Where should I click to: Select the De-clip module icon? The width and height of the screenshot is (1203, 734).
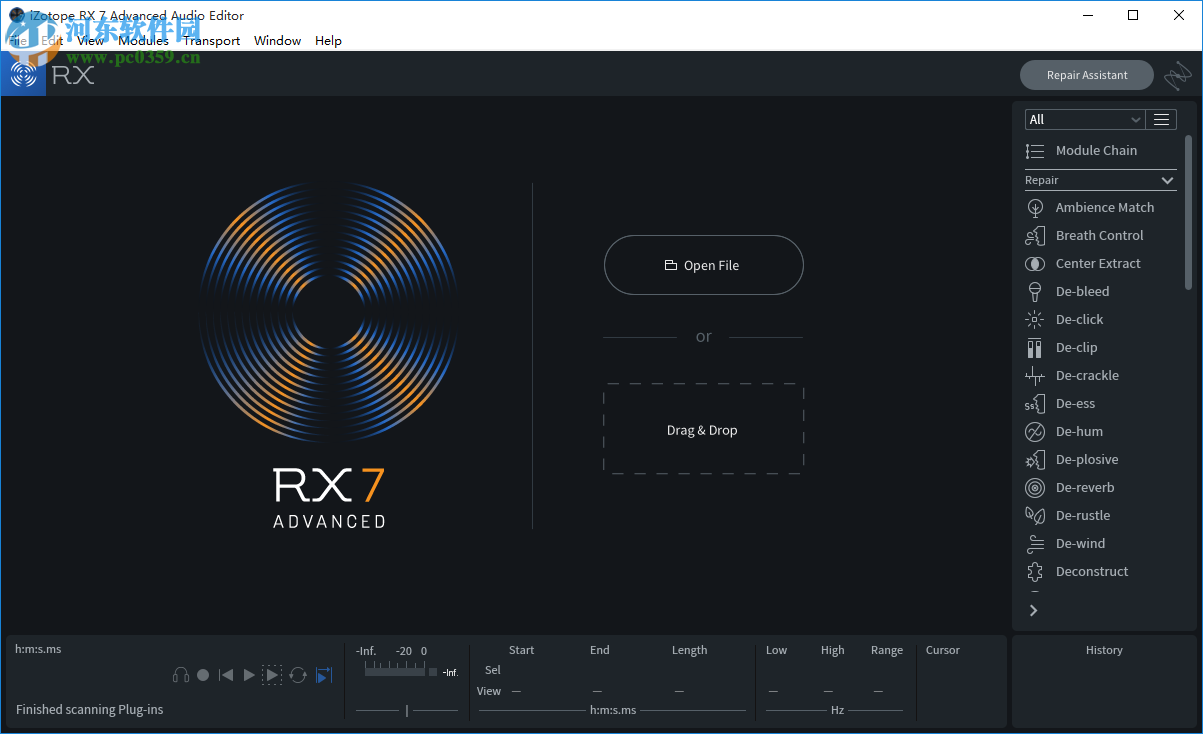1035,348
